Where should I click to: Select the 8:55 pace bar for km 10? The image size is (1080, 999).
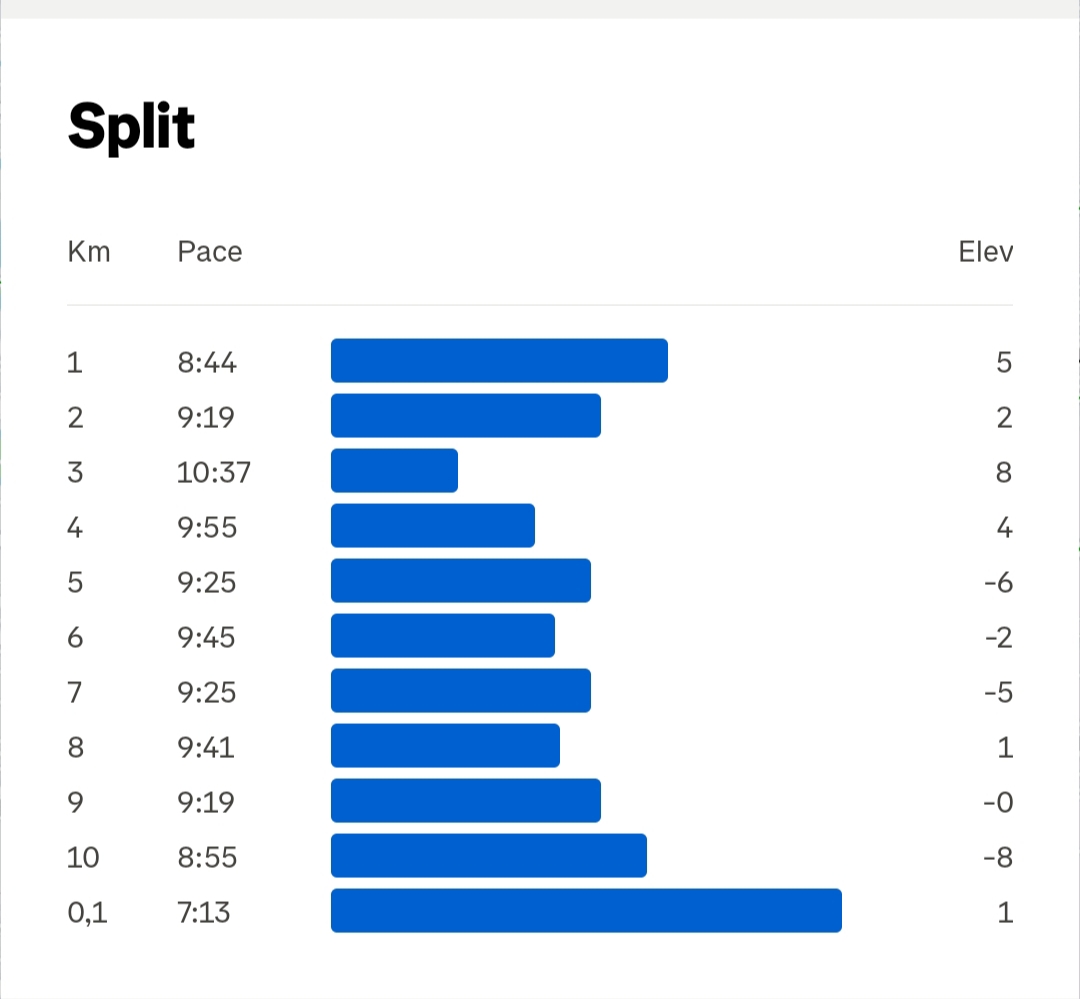coord(488,856)
